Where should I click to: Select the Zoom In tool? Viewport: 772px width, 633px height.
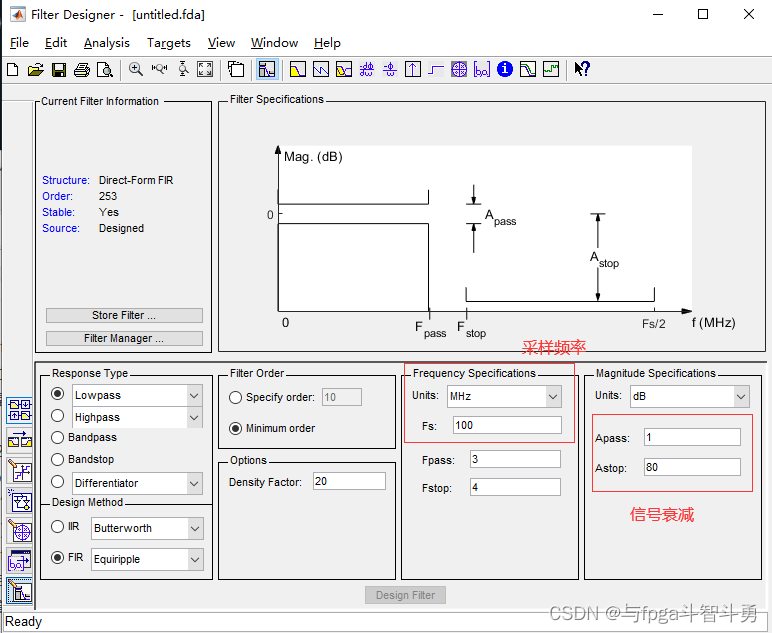(x=136, y=69)
